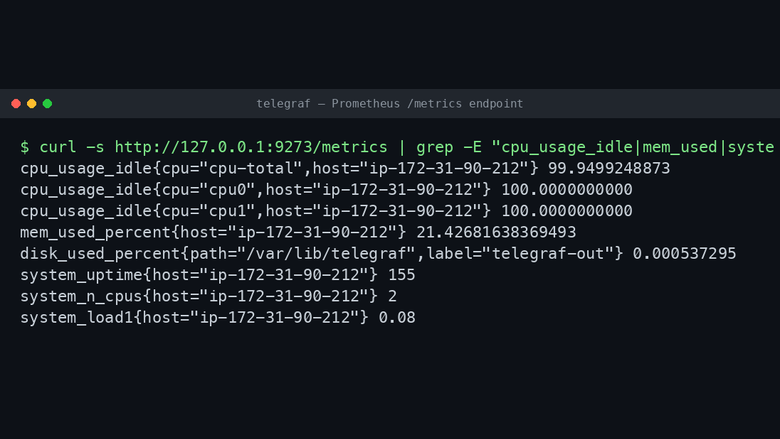Click the grep -E portion of command
The width and height of the screenshot is (780, 439).
click(x=449, y=147)
